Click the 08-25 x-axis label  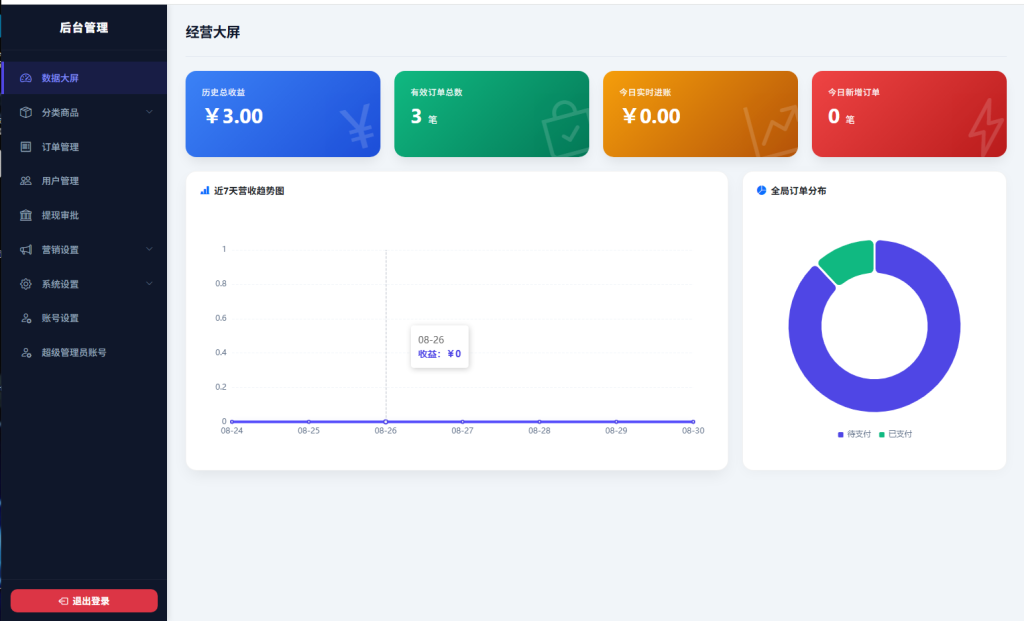click(308, 431)
